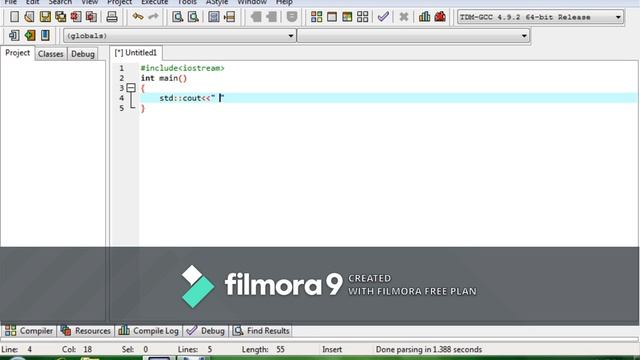Select the Untitled1 editor tab
The height and width of the screenshot is (360, 640).
click(136, 53)
